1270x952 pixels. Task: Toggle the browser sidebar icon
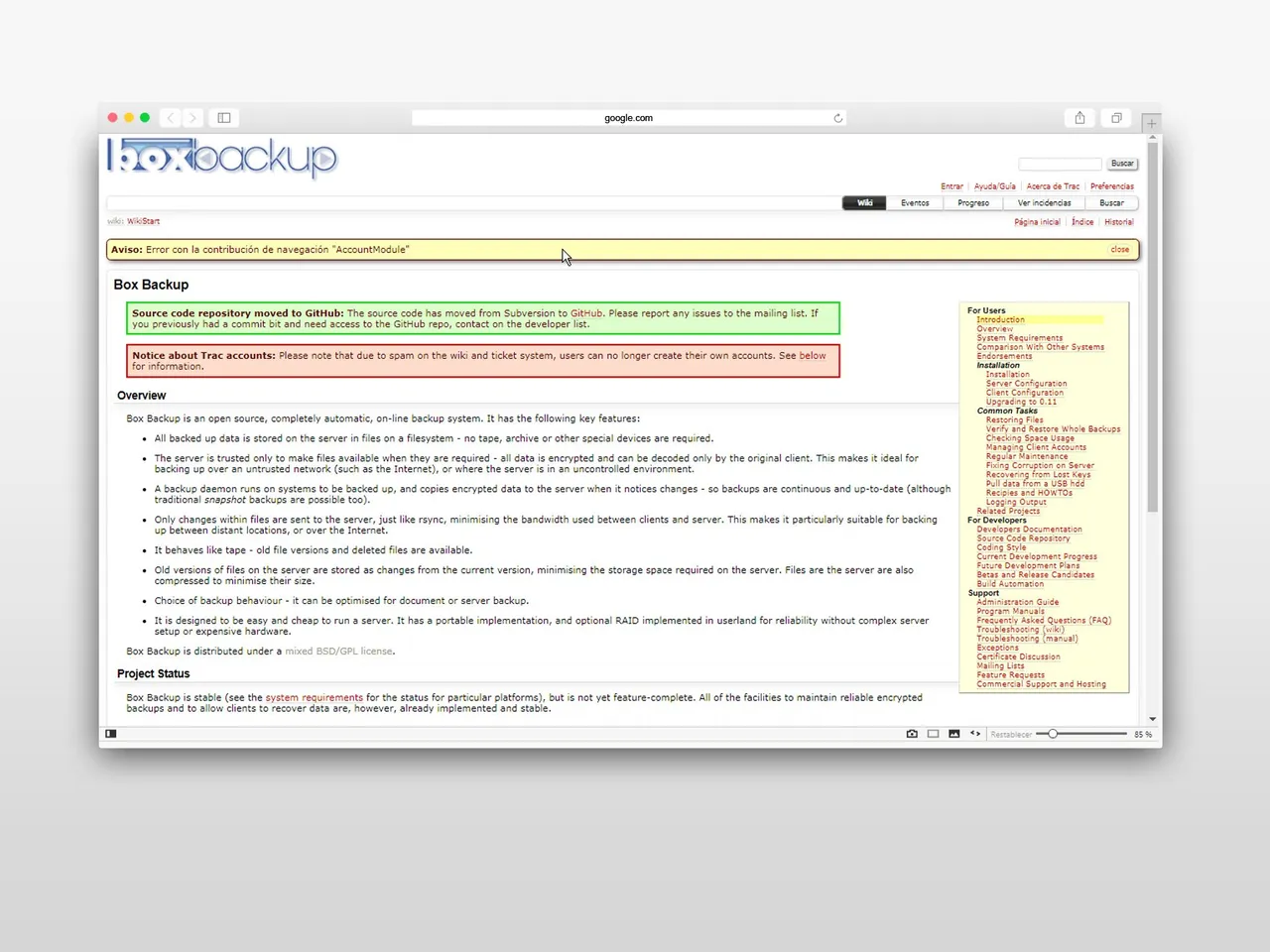[x=224, y=118]
